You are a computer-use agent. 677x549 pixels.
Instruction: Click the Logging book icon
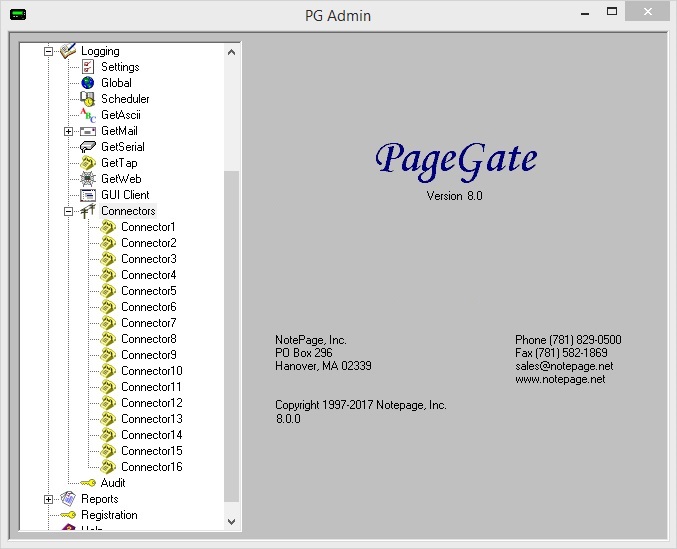coord(68,50)
